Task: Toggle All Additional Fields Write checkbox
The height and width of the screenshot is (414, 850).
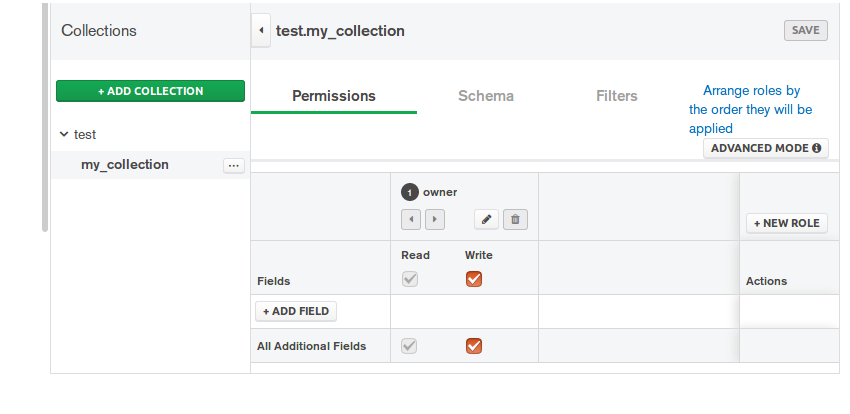Action: tap(474, 346)
